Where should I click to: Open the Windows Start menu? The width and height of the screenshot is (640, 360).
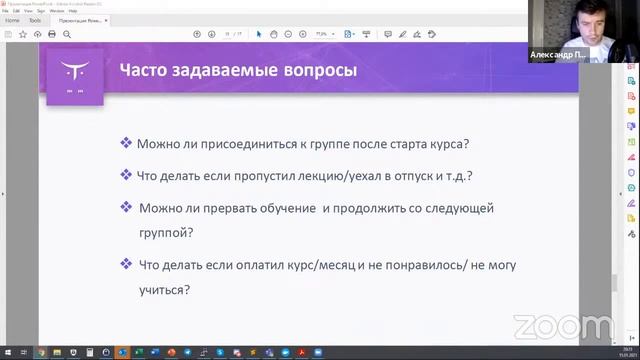pos(8,352)
